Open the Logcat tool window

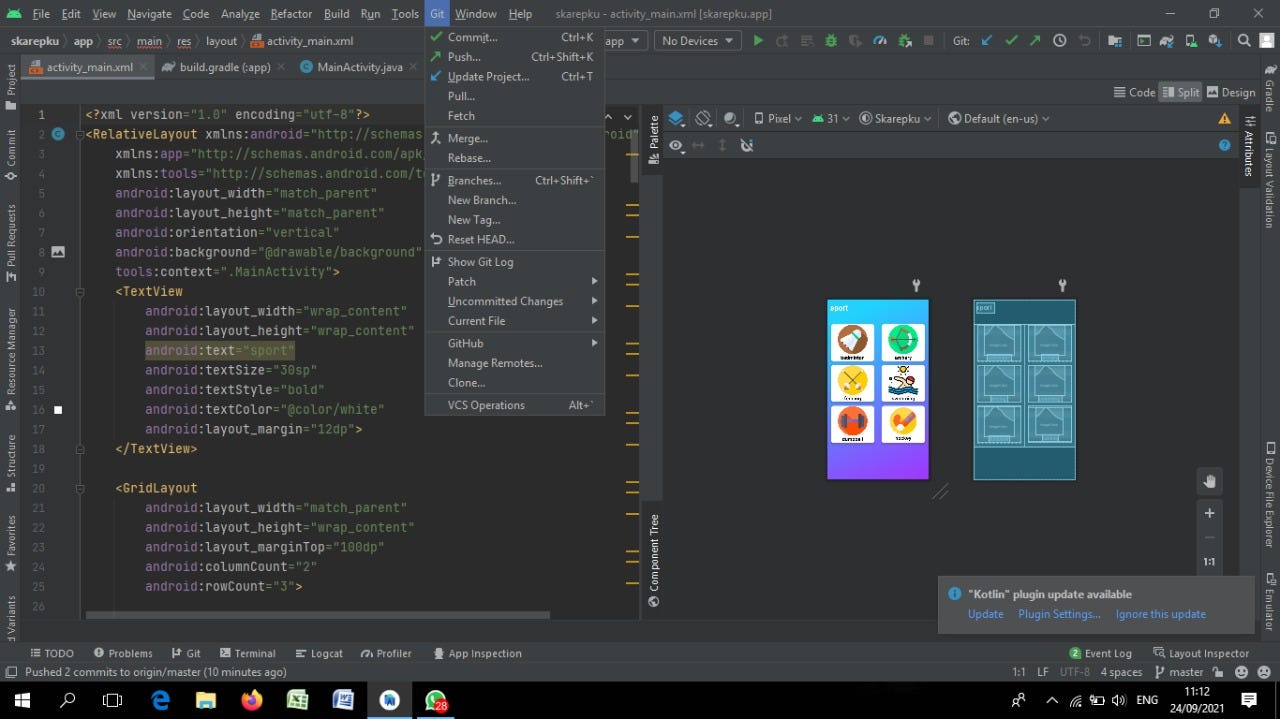319,653
